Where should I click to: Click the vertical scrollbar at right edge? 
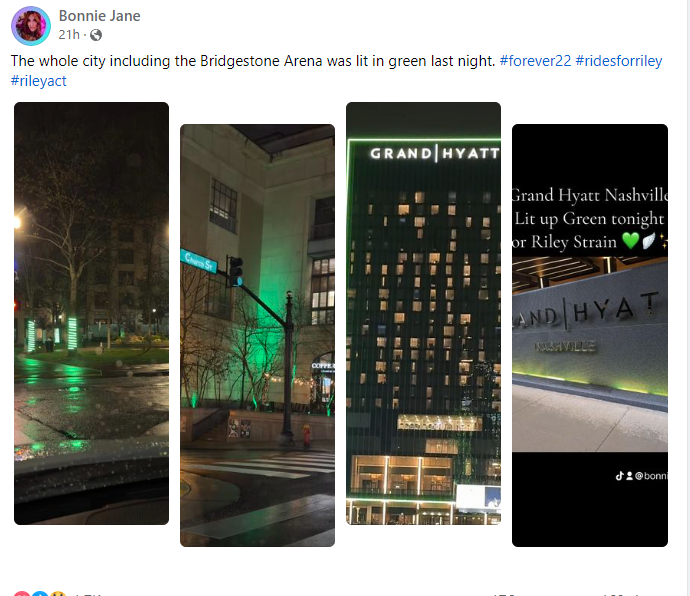688,298
